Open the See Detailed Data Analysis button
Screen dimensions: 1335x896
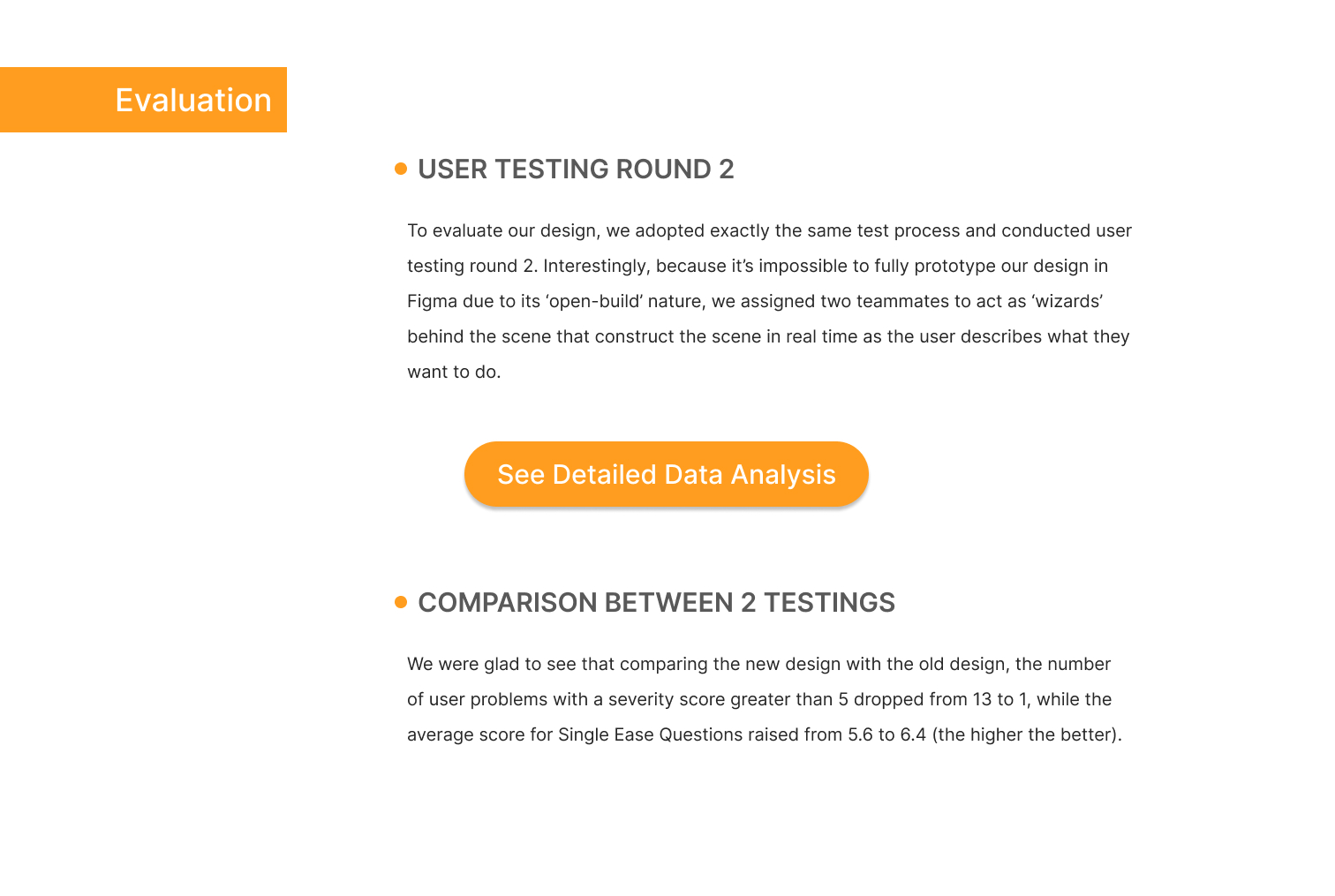coord(667,474)
